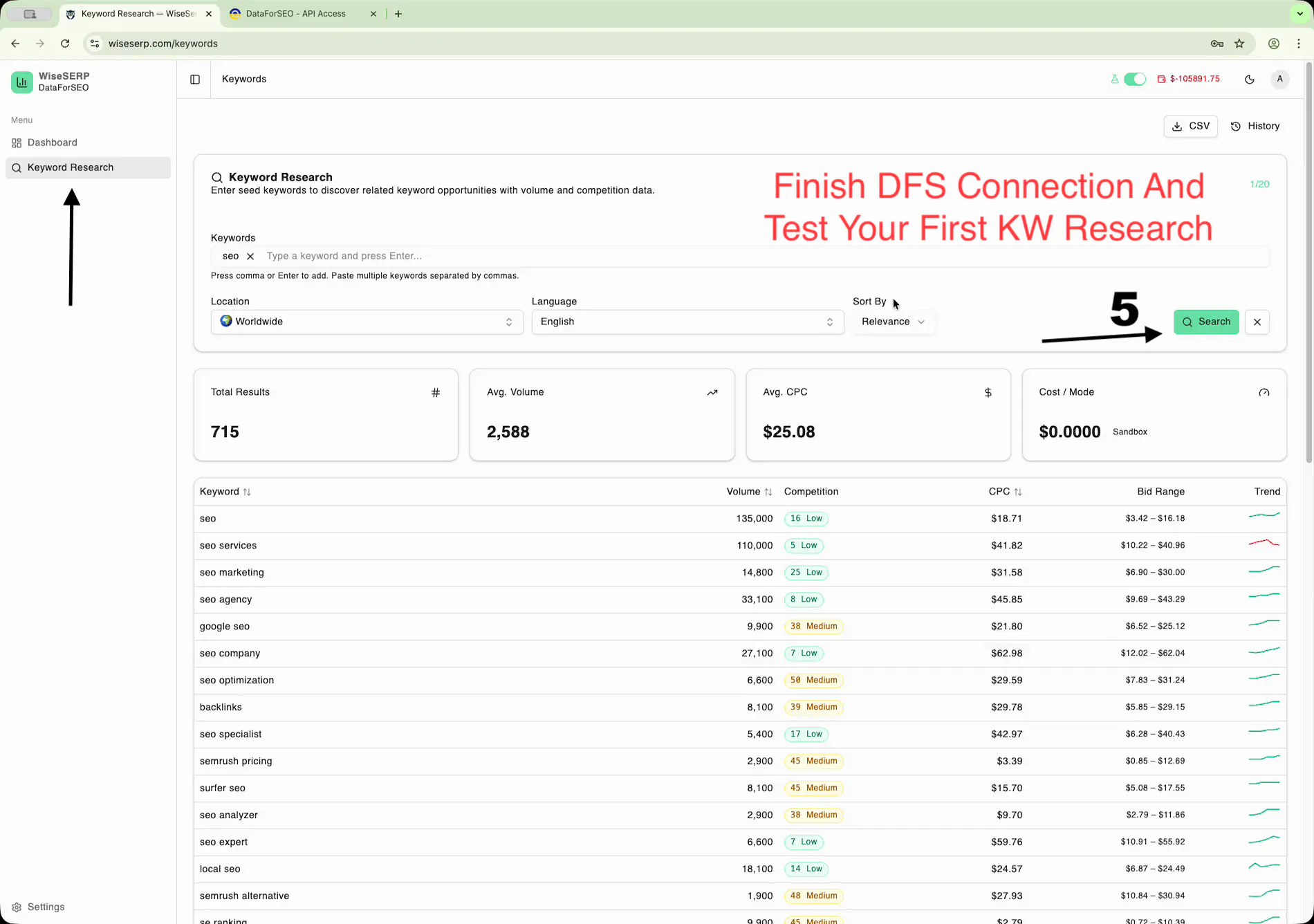
Task: Switch to dark mode moon icon
Action: pos(1250,79)
